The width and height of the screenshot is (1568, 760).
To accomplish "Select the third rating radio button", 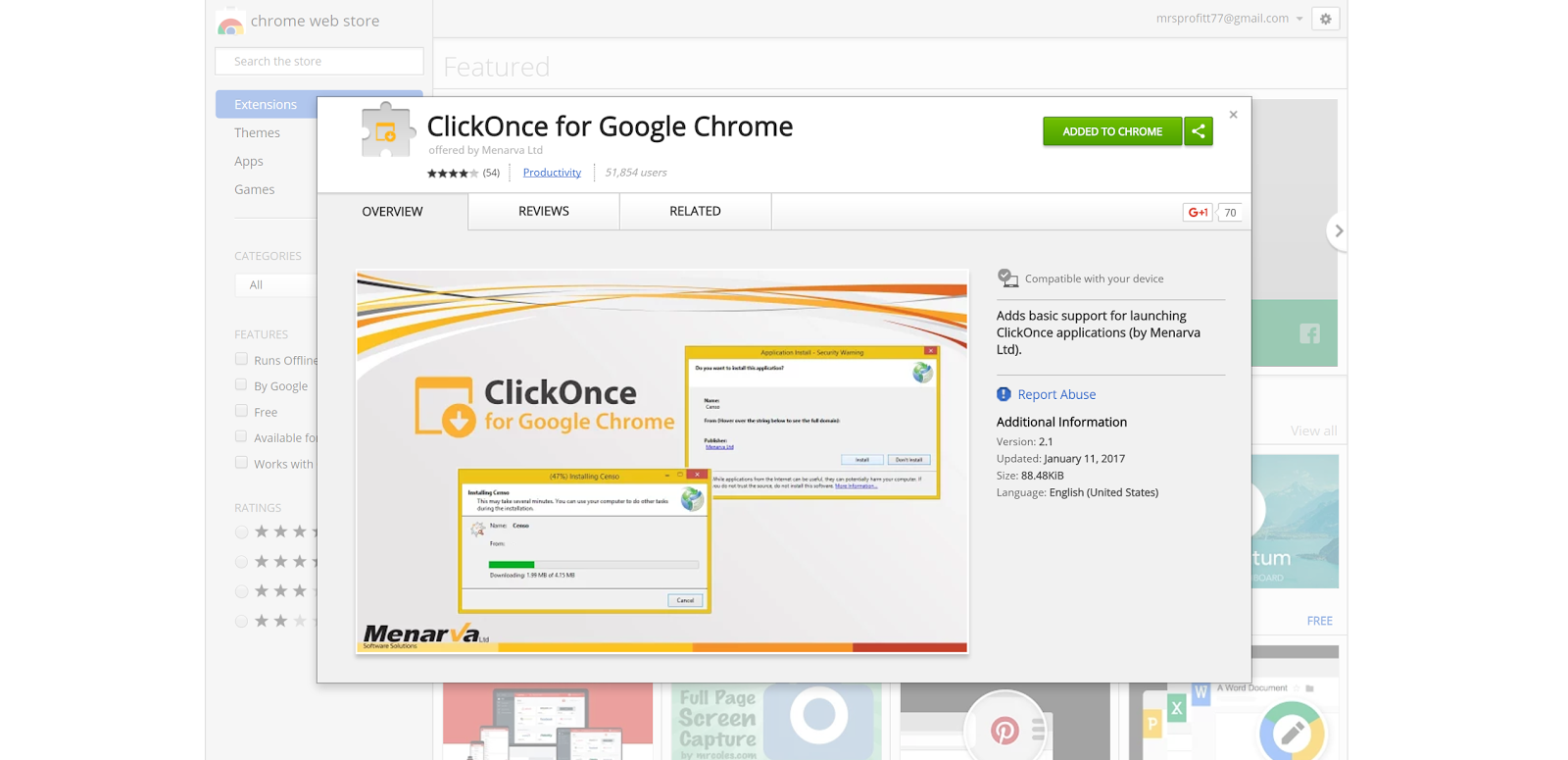I will pos(241,591).
